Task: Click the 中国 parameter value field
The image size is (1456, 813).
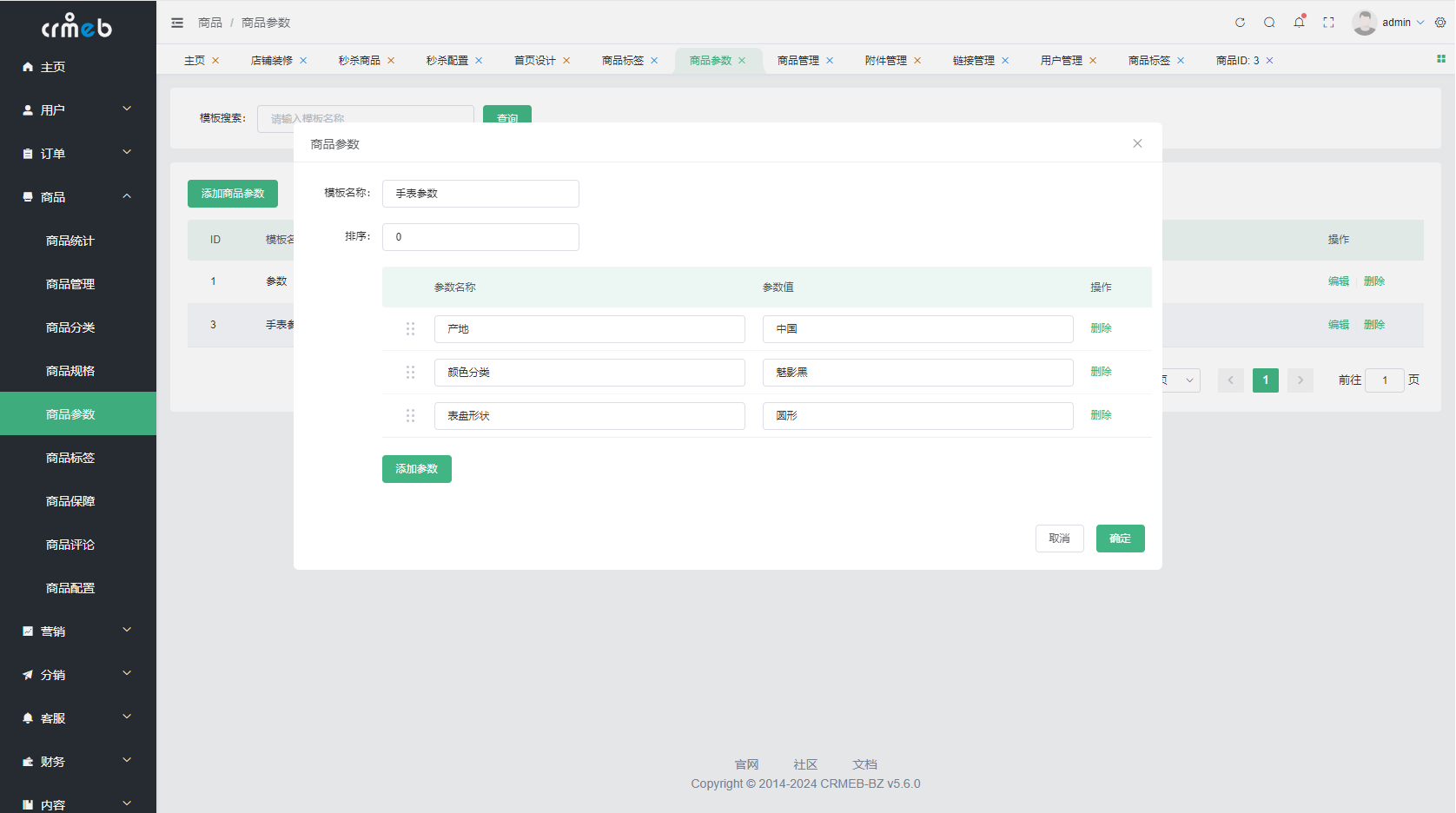Action: click(918, 329)
